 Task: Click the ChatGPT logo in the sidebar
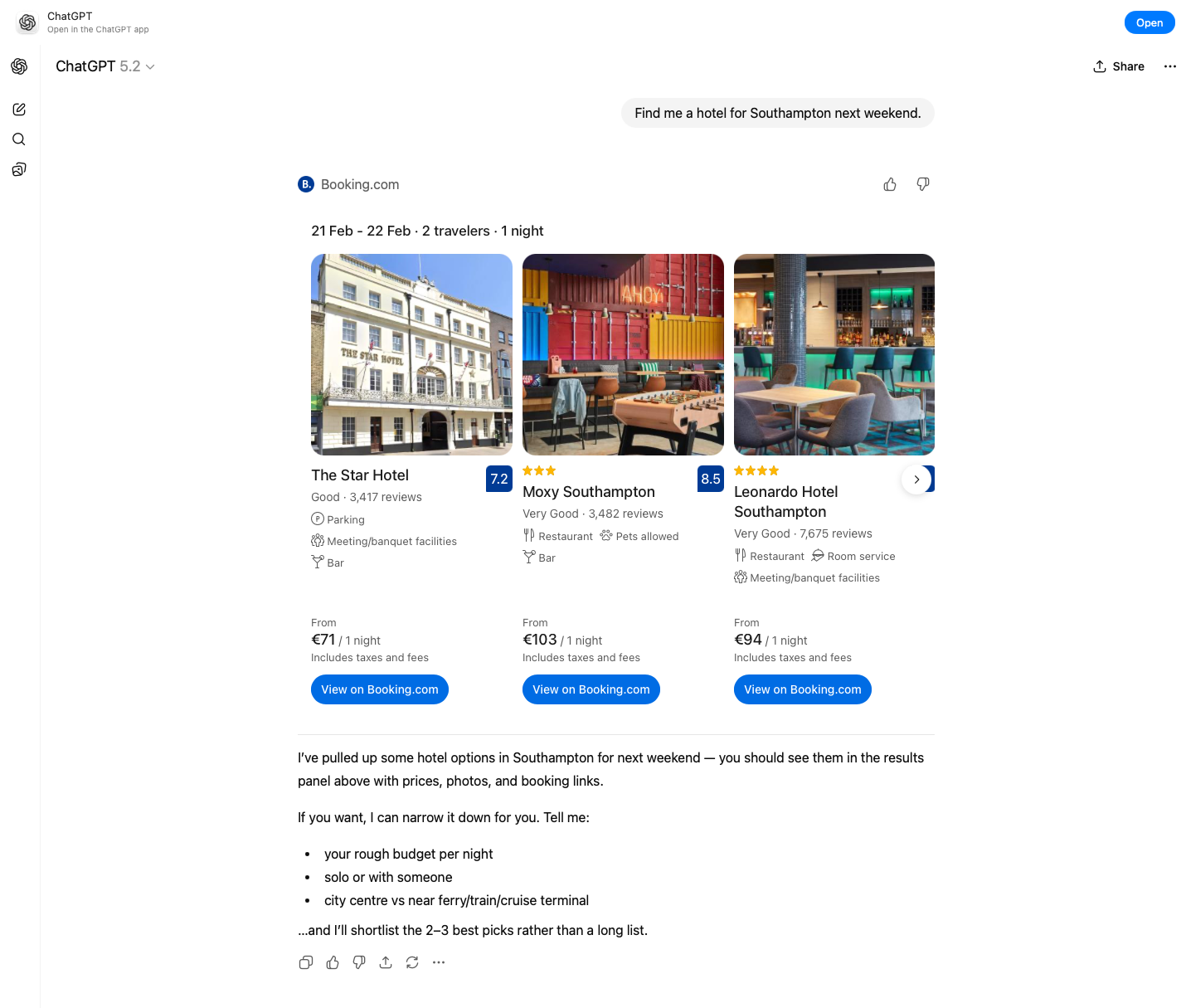pyautogui.click(x=19, y=66)
